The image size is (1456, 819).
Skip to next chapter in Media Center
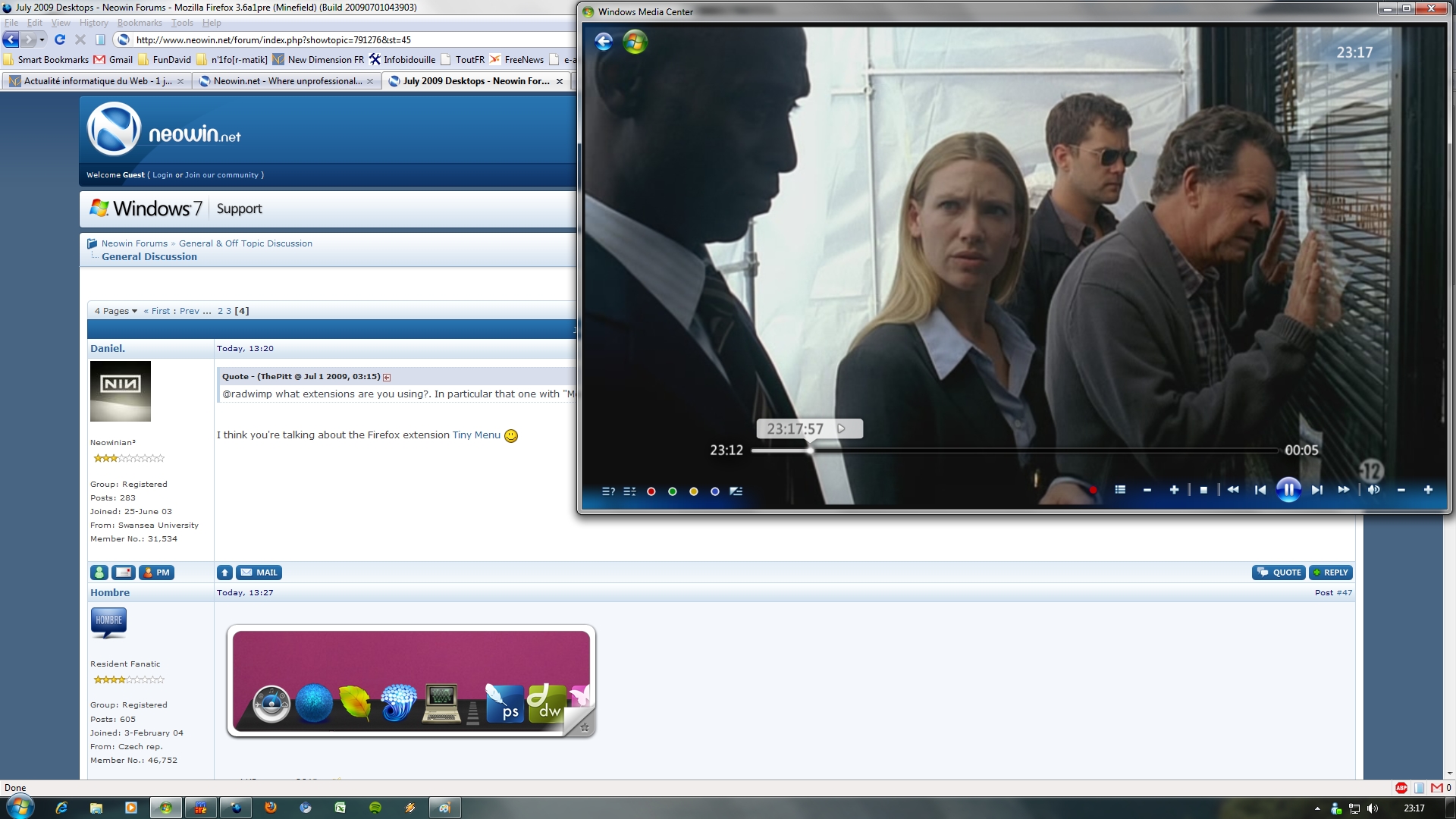pos(1316,490)
